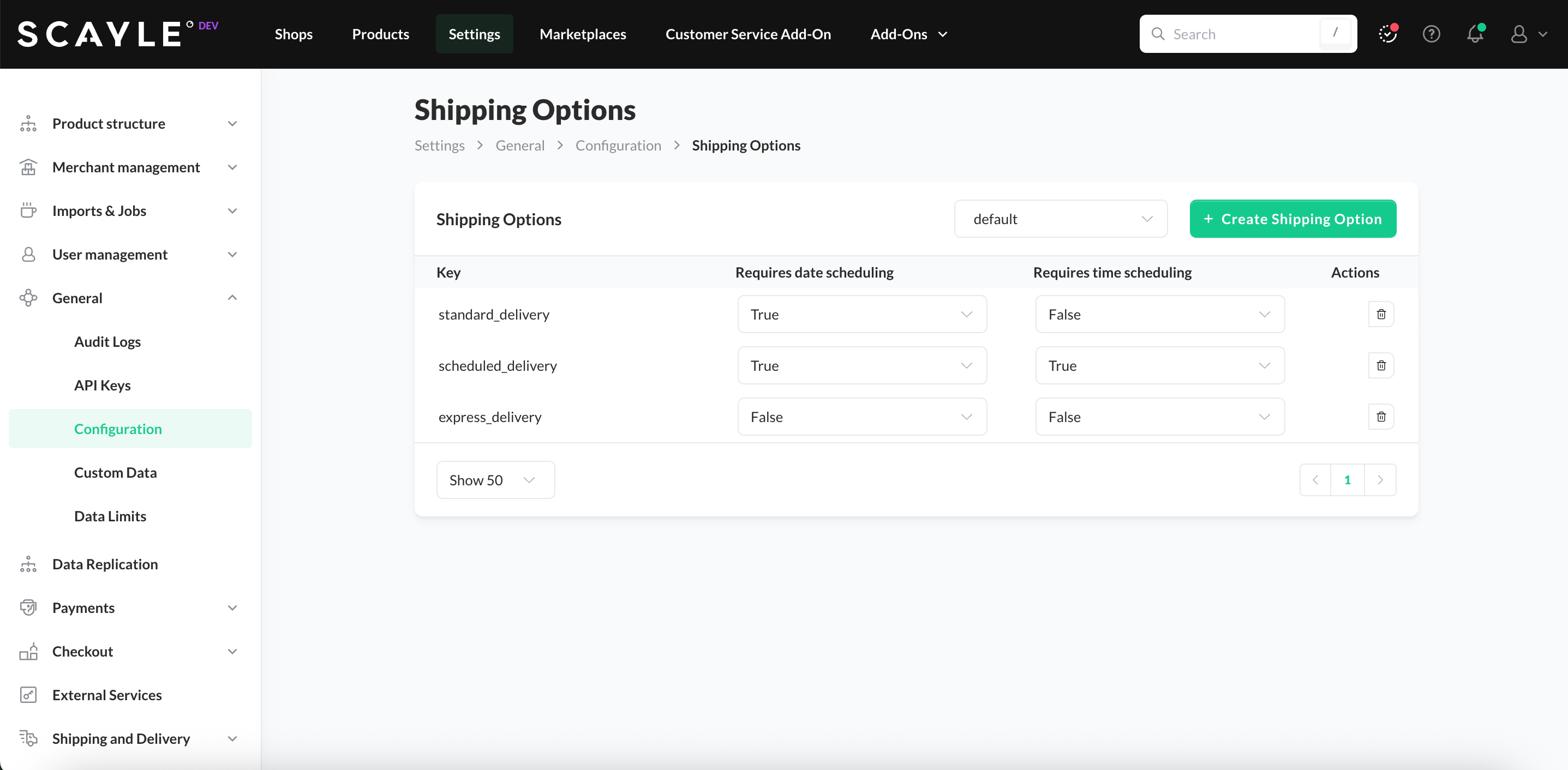Open the Add-Ons menu

(908, 34)
